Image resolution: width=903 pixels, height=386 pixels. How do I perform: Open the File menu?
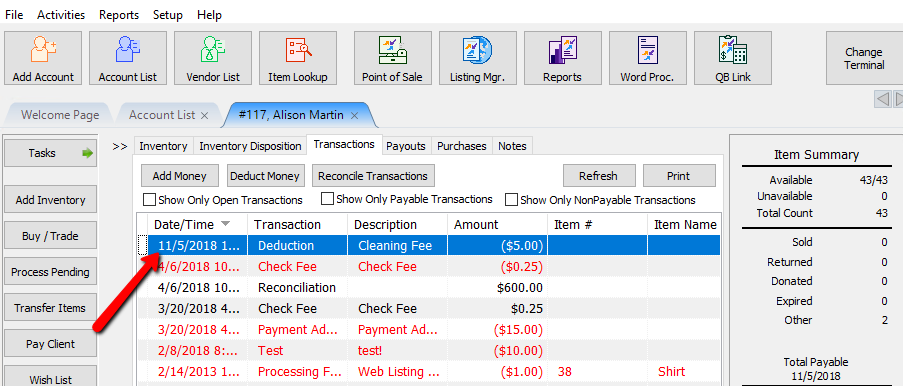pos(14,15)
